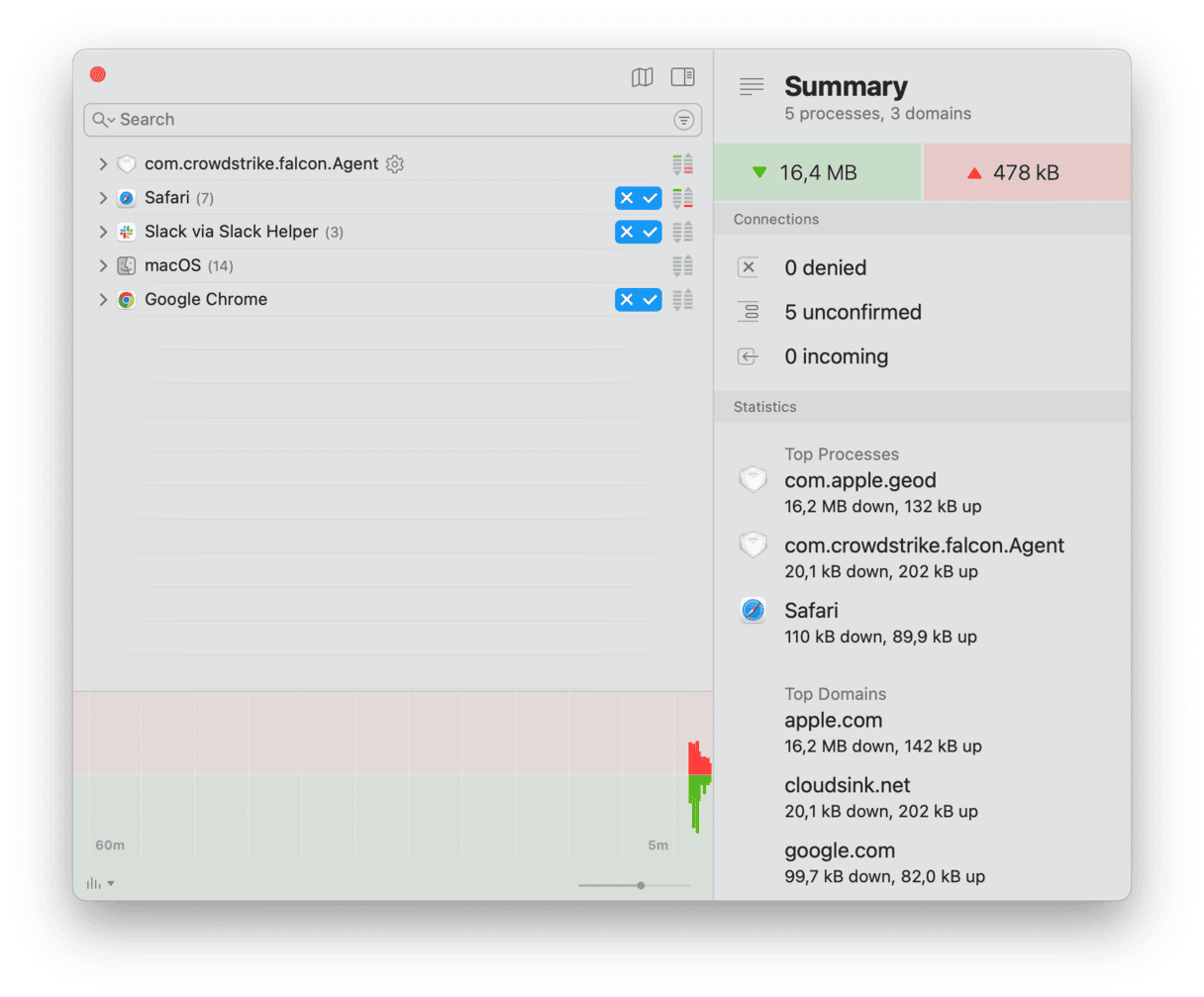The width and height of the screenshot is (1204, 997).
Task: Allow Google Chrome connections with checkmark
Action: pos(651,299)
